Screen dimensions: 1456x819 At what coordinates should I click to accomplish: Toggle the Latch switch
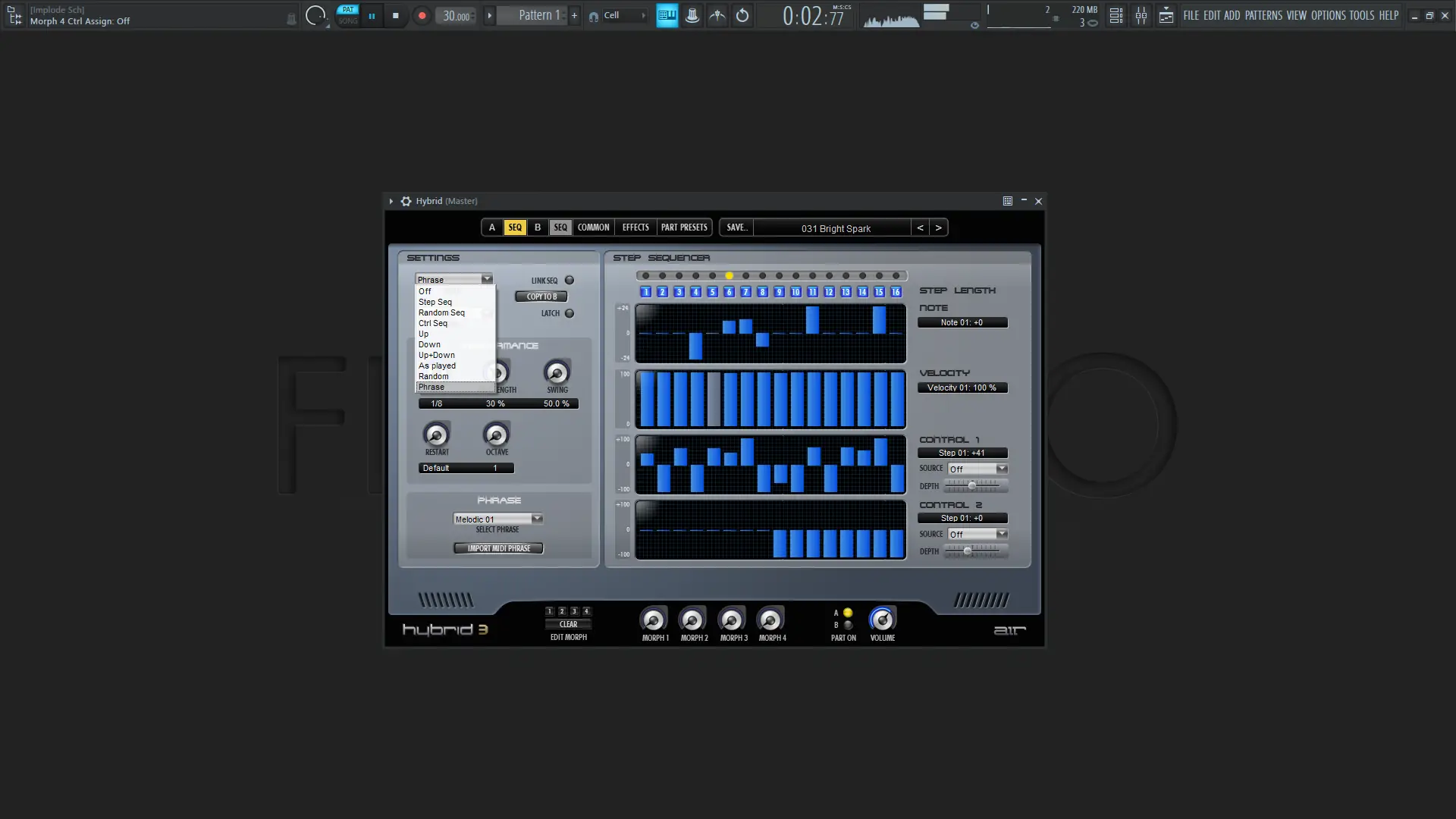[570, 313]
